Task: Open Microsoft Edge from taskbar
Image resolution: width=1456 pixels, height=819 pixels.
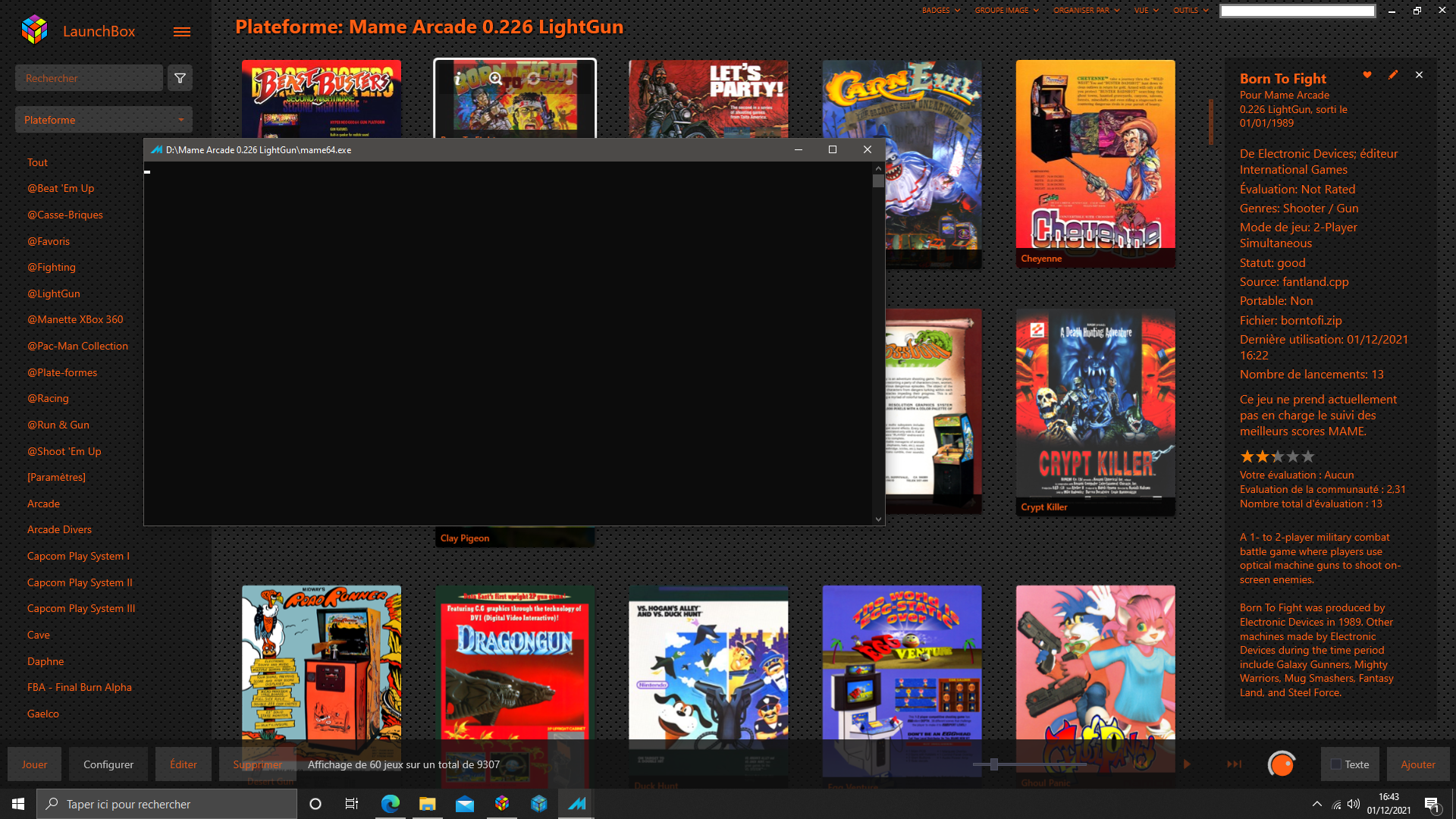Action: (390, 804)
